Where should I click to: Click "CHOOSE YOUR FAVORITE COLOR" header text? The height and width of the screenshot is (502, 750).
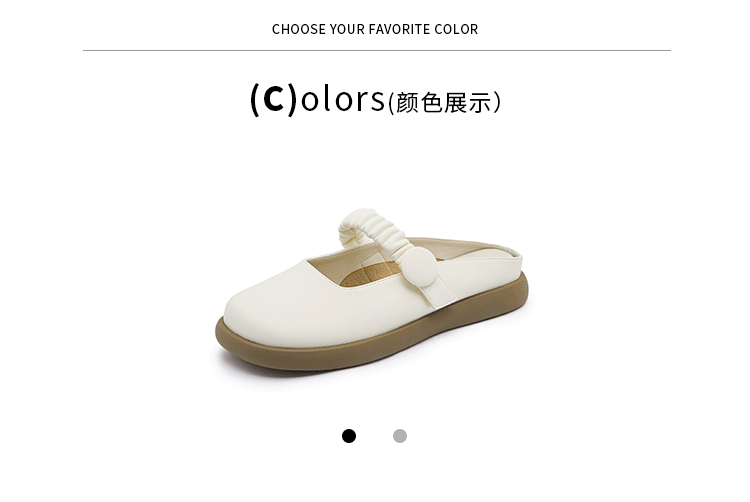(x=375, y=29)
